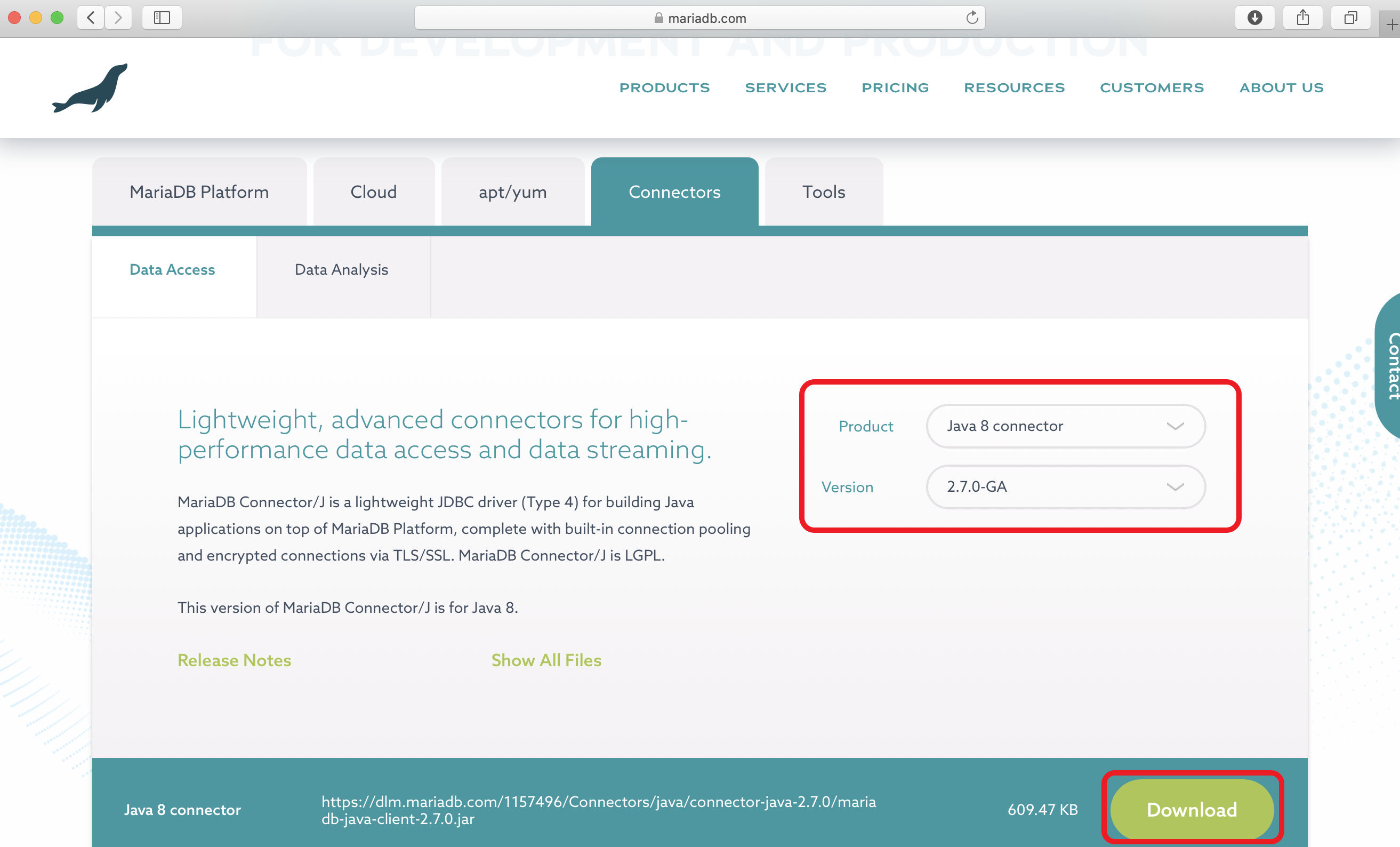This screenshot has height=847, width=1400.
Task: Open the ABOUT US navigation menu
Action: pos(1281,87)
